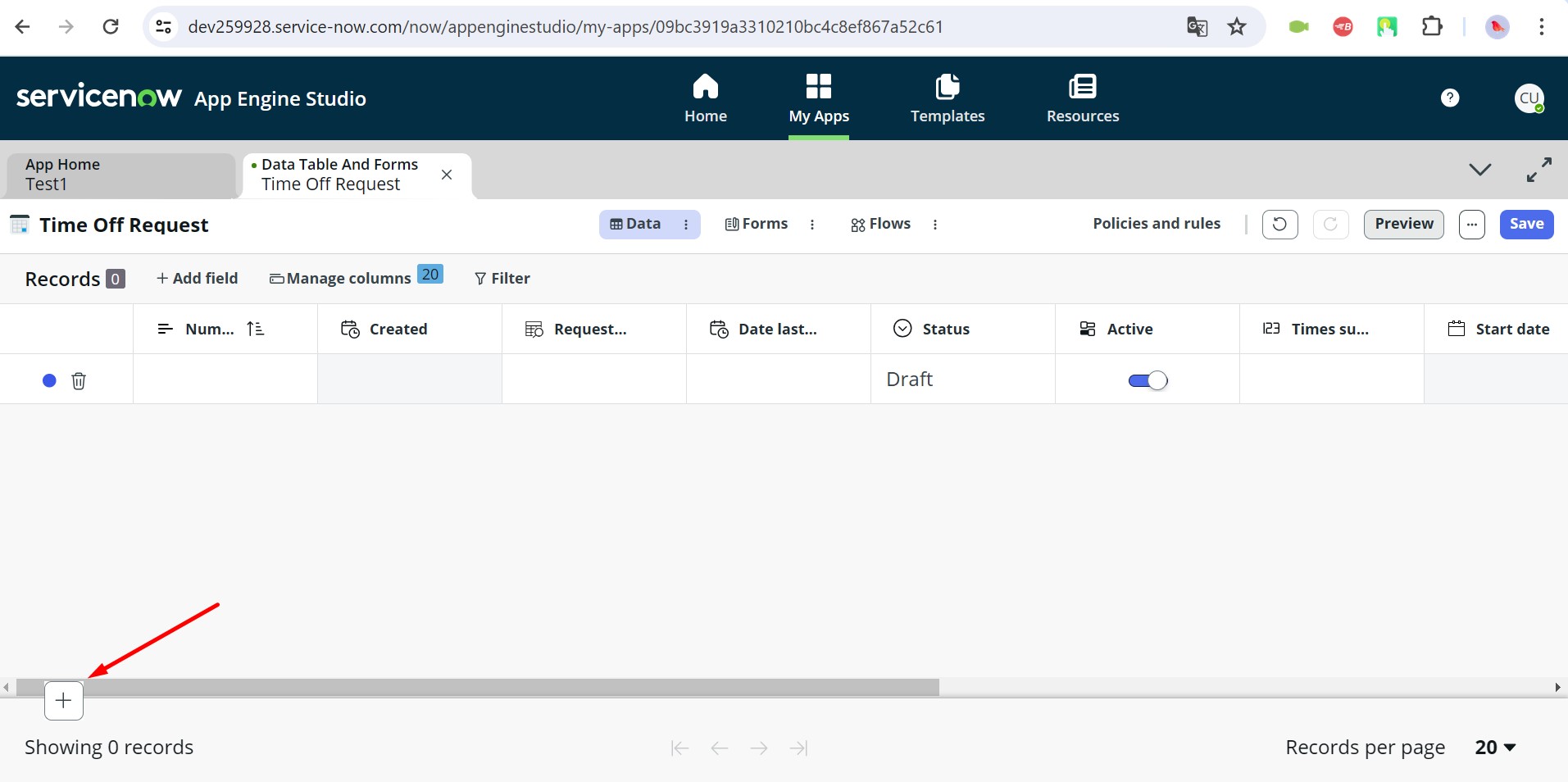This screenshot has height=782, width=1568.
Task: Bookmark this page with the star icon
Action: (1237, 27)
